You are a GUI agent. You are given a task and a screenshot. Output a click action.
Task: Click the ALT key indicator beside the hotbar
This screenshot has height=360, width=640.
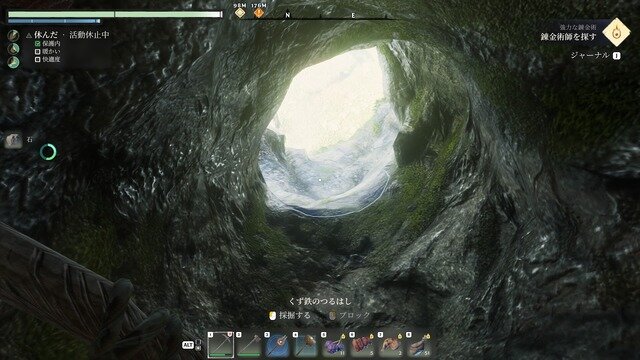click(187, 345)
